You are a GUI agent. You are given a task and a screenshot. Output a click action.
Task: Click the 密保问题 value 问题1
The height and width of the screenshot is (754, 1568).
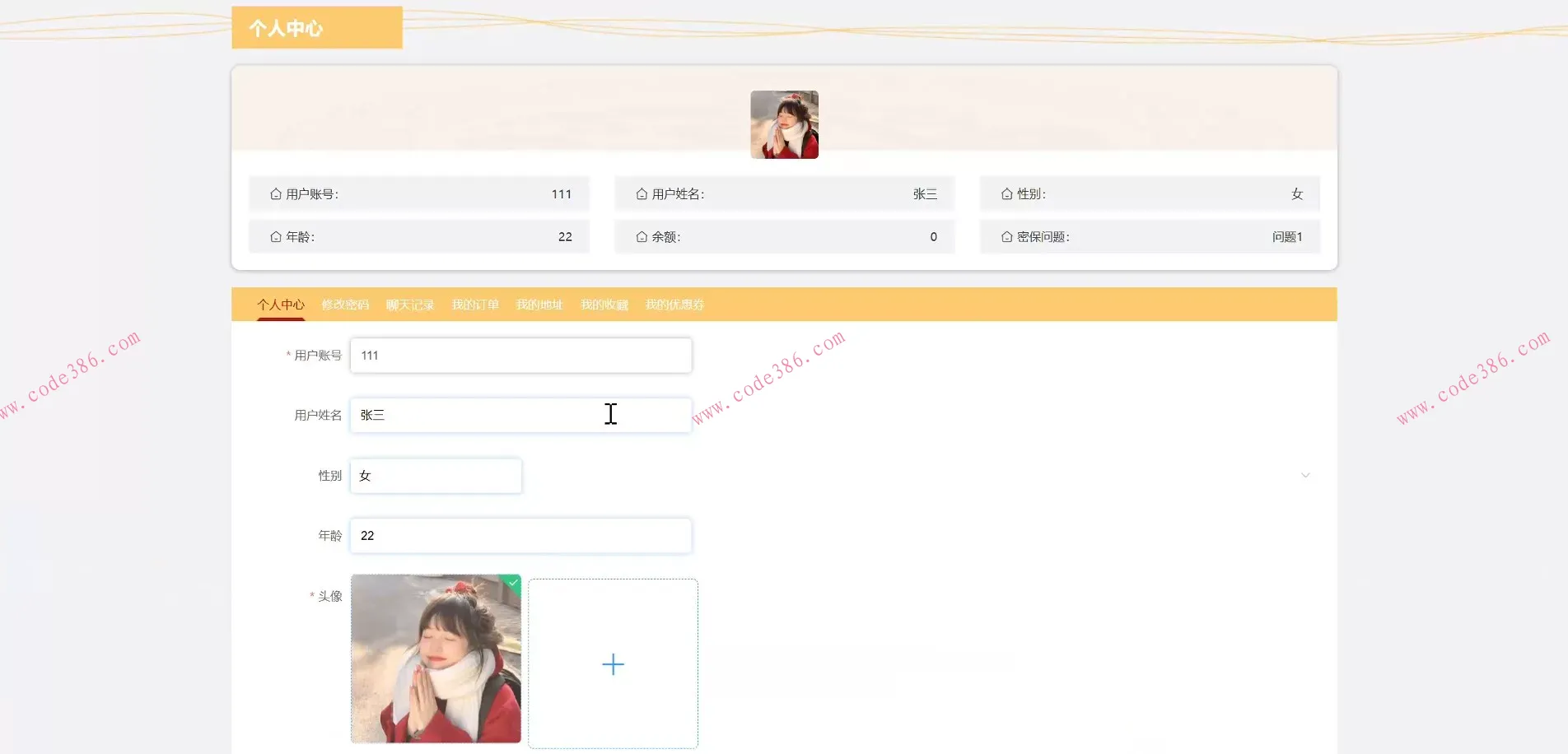(x=1287, y=237)
